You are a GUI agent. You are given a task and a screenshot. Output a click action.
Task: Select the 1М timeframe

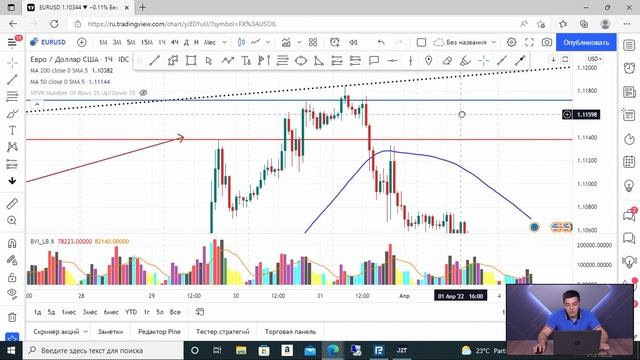pyautogui.click(x=103, y=42)
